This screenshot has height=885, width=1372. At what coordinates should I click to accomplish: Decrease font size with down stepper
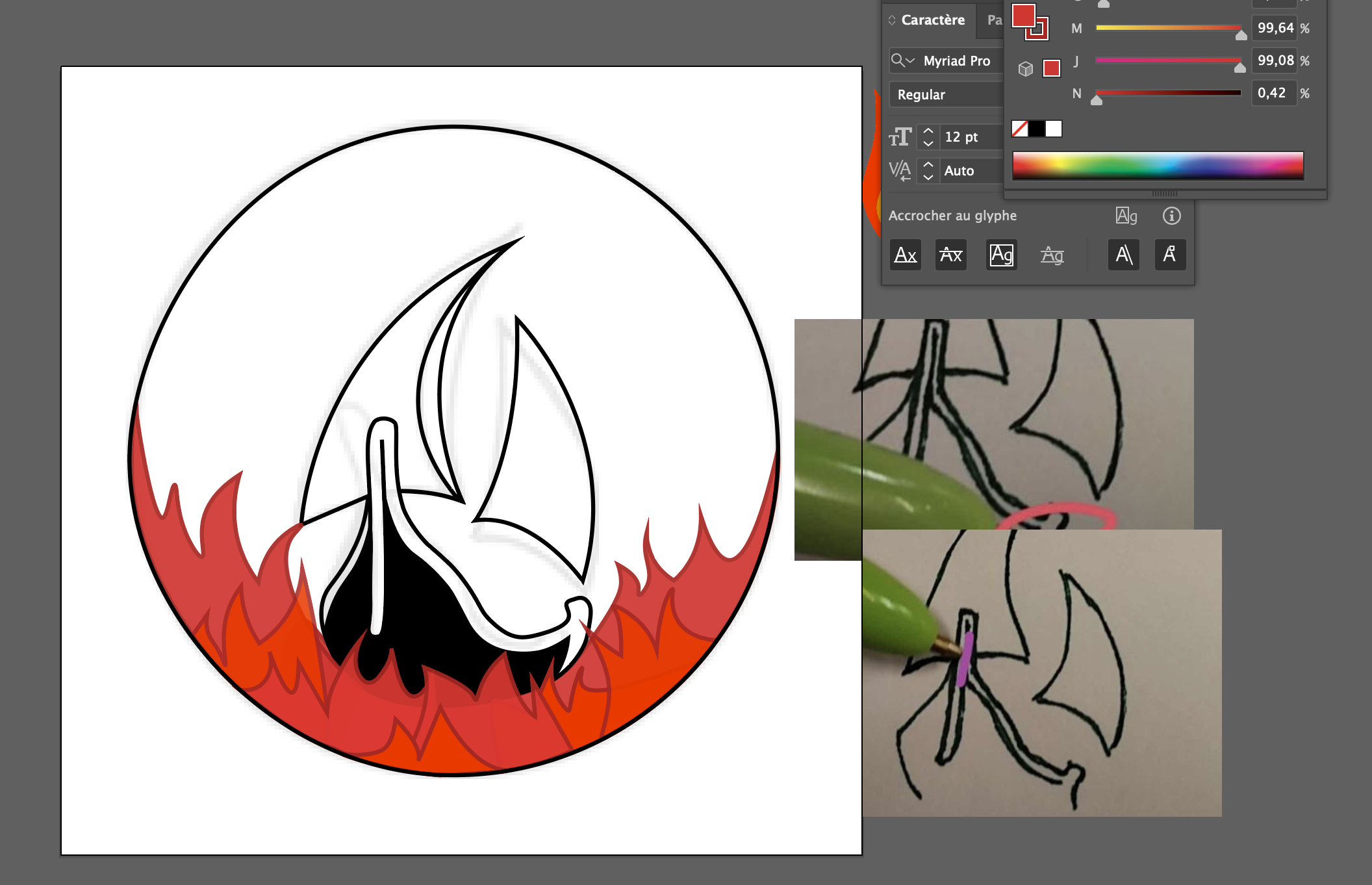[x=928, y=144]
